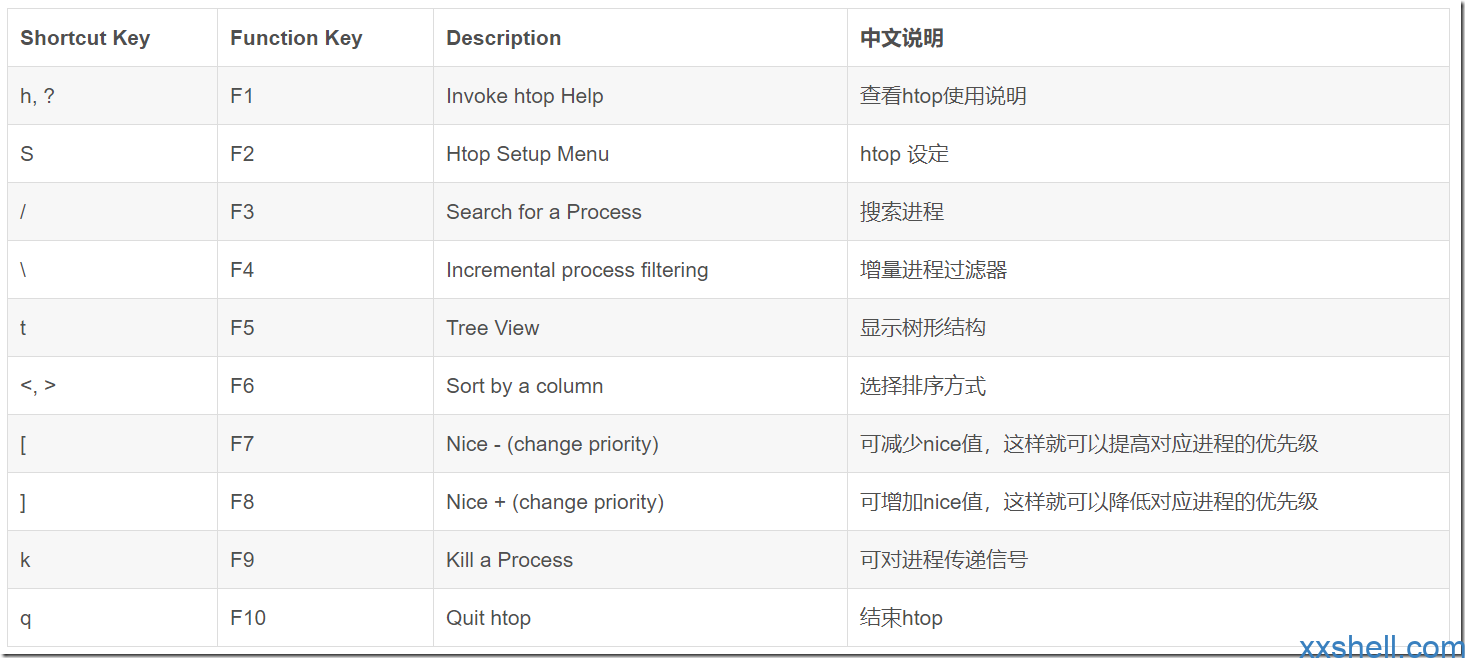Click the 查看htop使用说明 cell
The image size is (1465, 658).
[1148, 96]
